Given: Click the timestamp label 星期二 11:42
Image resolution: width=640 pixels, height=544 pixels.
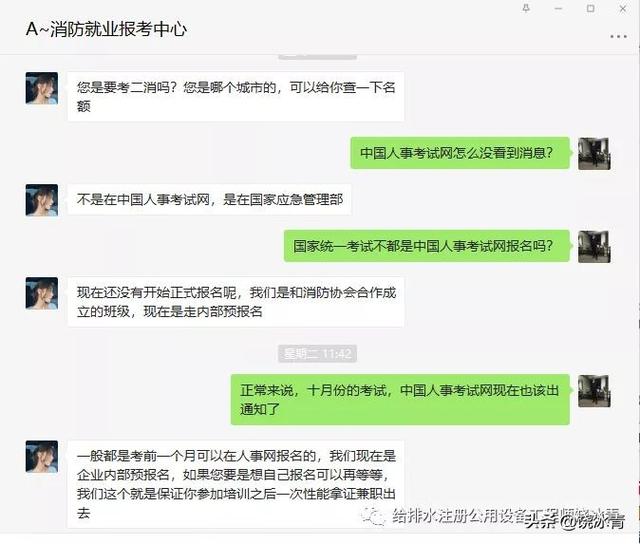Looking at the screenshot, I should point(318,353).
